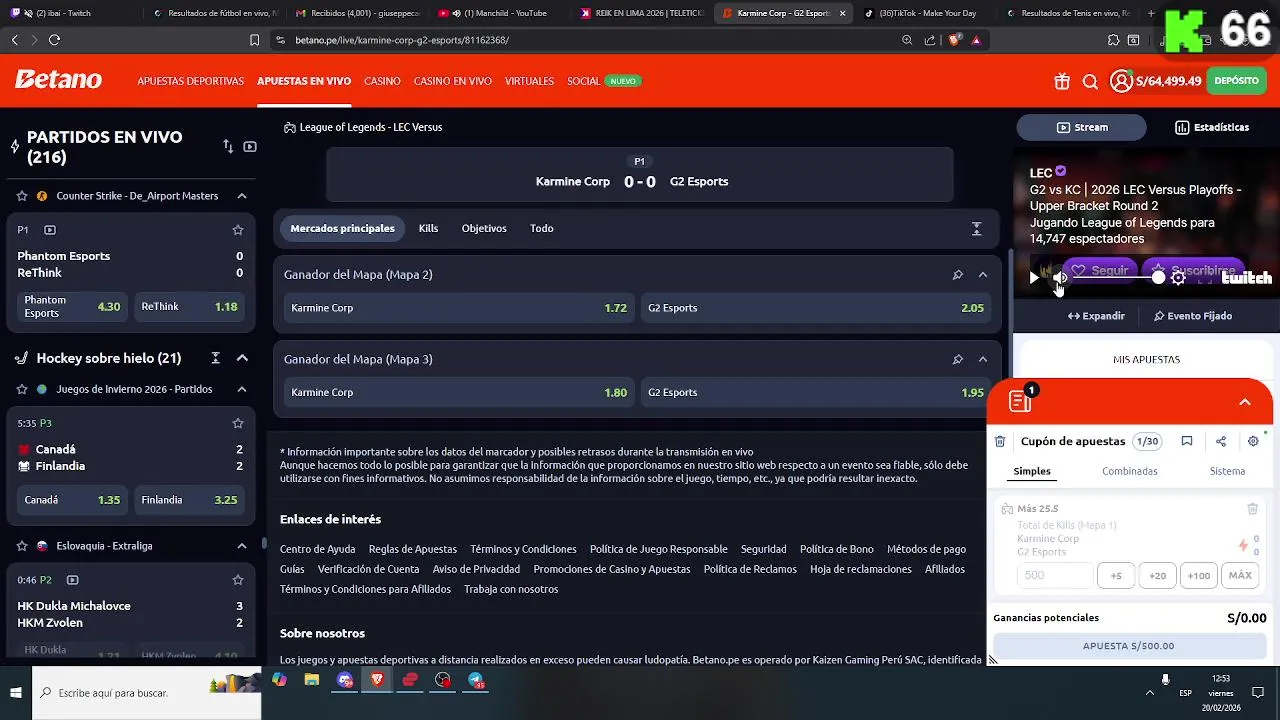Collapse the Eslovaquia - Extraliga section
The width and height of the screenshot is (1280, 720).
[242, 546]
